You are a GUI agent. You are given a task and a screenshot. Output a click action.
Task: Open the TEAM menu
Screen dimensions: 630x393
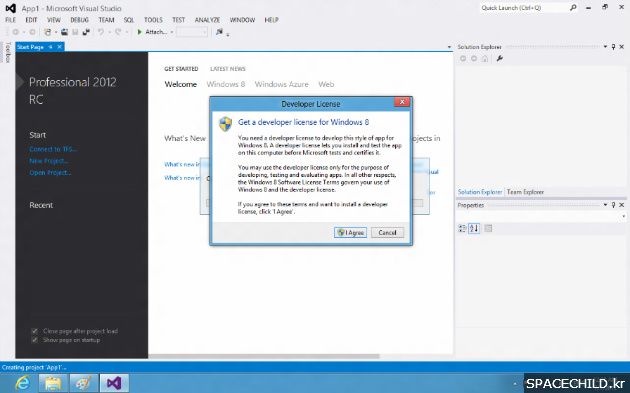click(x=106, y=20)
